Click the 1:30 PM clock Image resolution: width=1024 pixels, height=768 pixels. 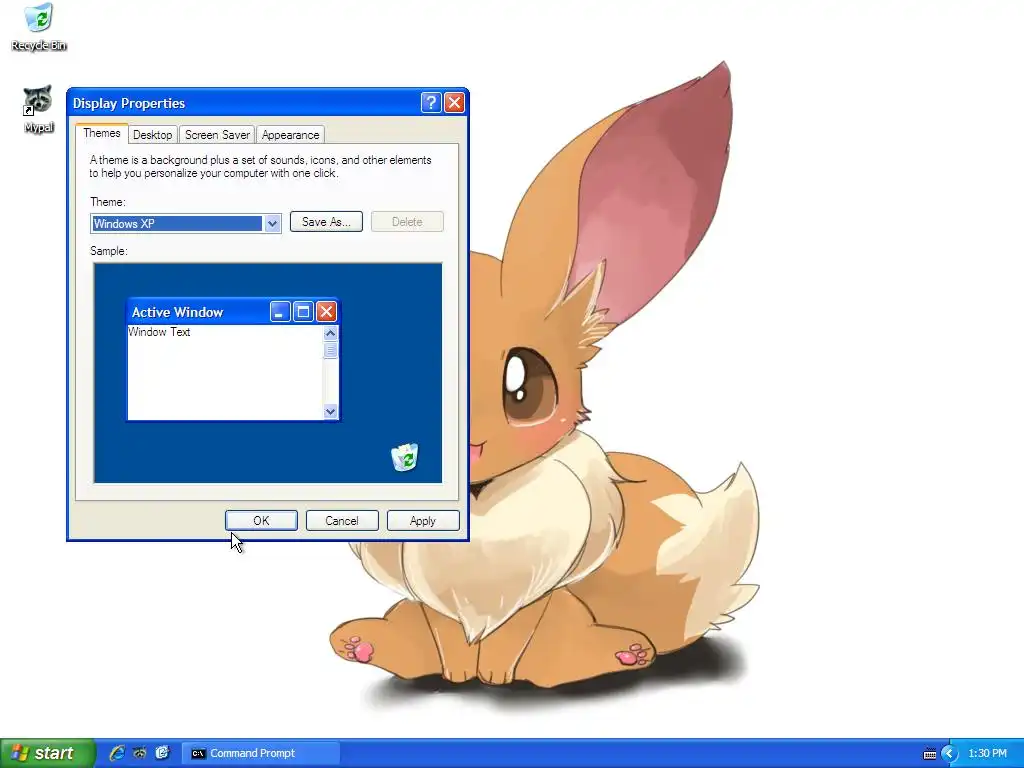click(987, 753)
